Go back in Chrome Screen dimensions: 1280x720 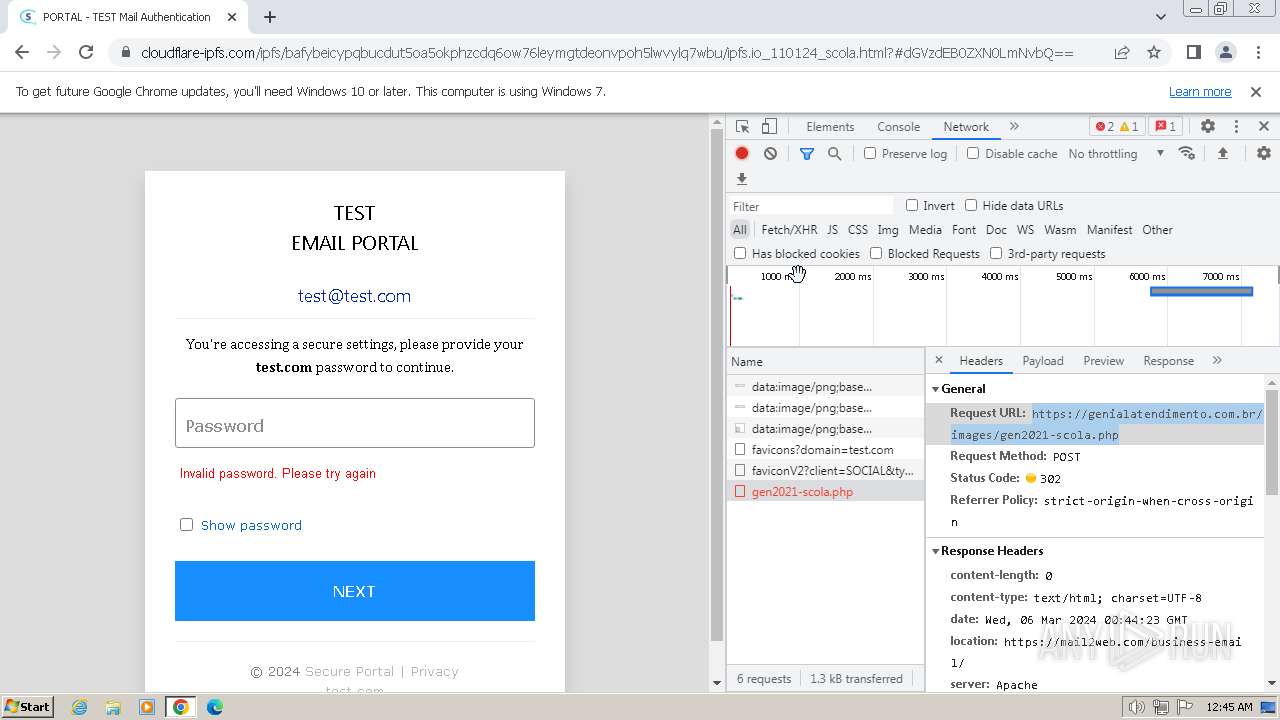(22, 53)
